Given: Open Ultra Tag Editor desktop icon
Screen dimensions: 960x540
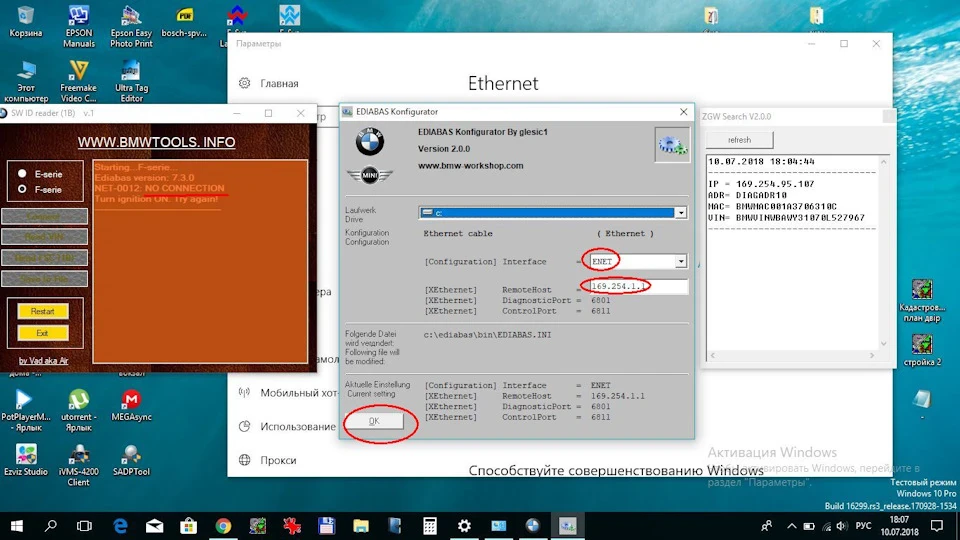Looking at the screenshot, I should pos(131,81).
